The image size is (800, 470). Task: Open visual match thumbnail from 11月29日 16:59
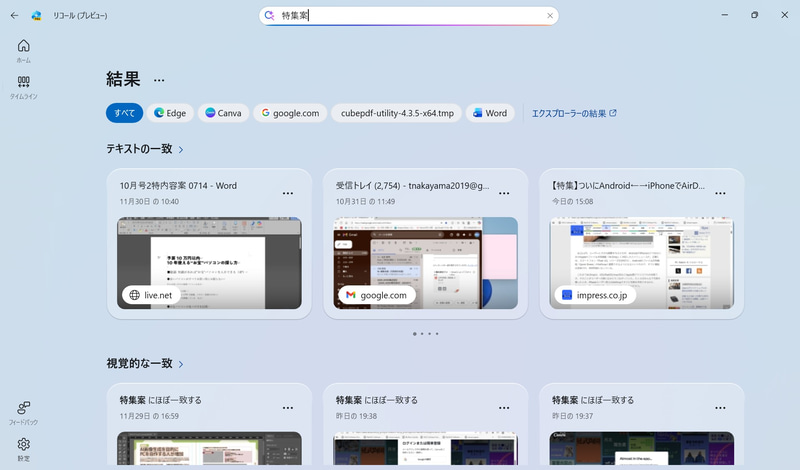[209, 449]
